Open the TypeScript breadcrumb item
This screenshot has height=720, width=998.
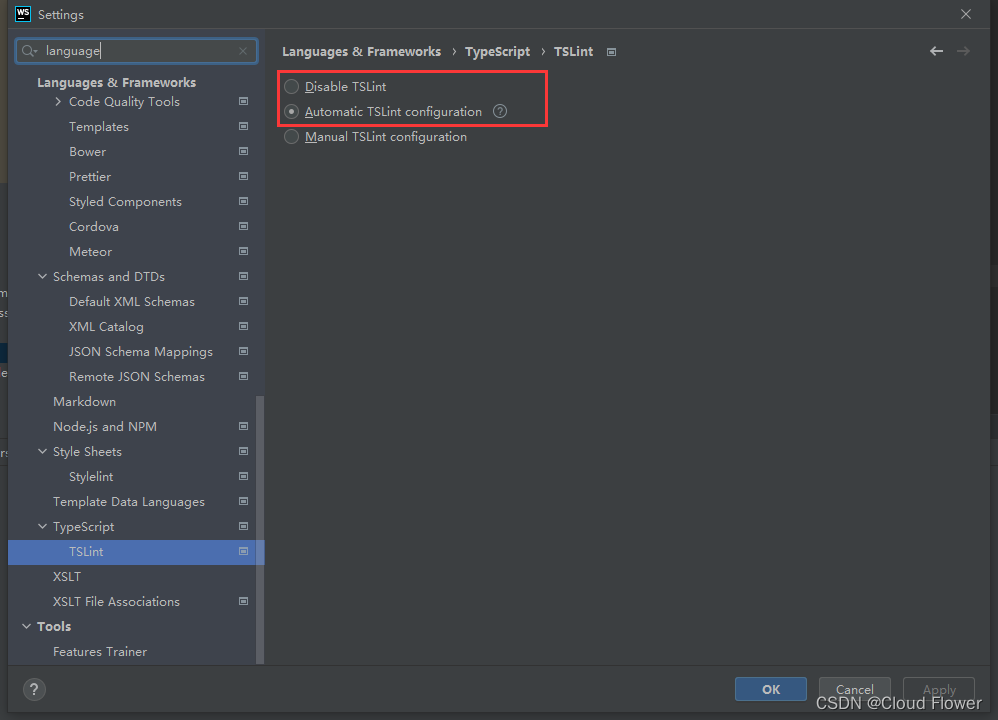[x=497, y=51]
